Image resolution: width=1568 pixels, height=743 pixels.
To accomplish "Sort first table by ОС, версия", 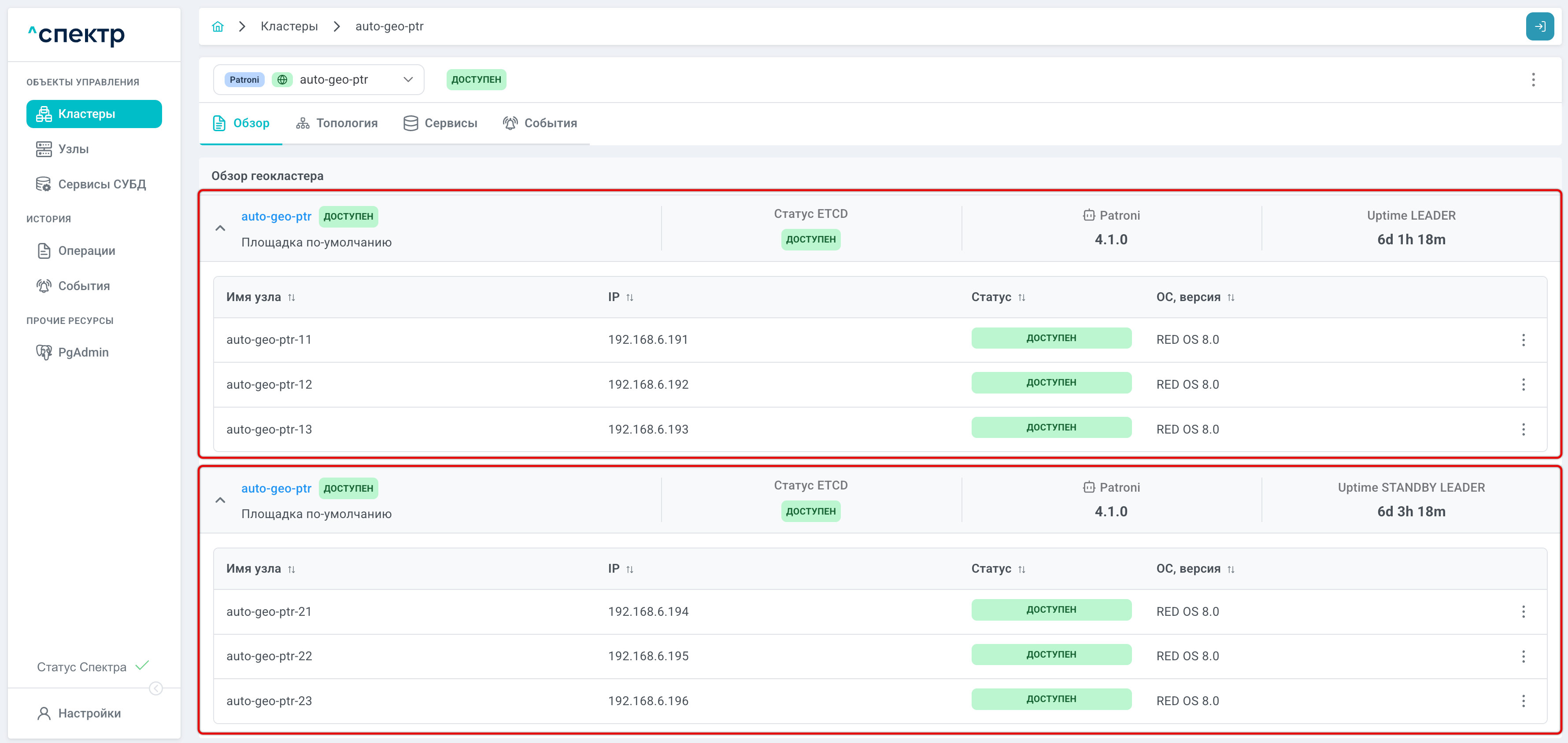I will point(1231,298).
